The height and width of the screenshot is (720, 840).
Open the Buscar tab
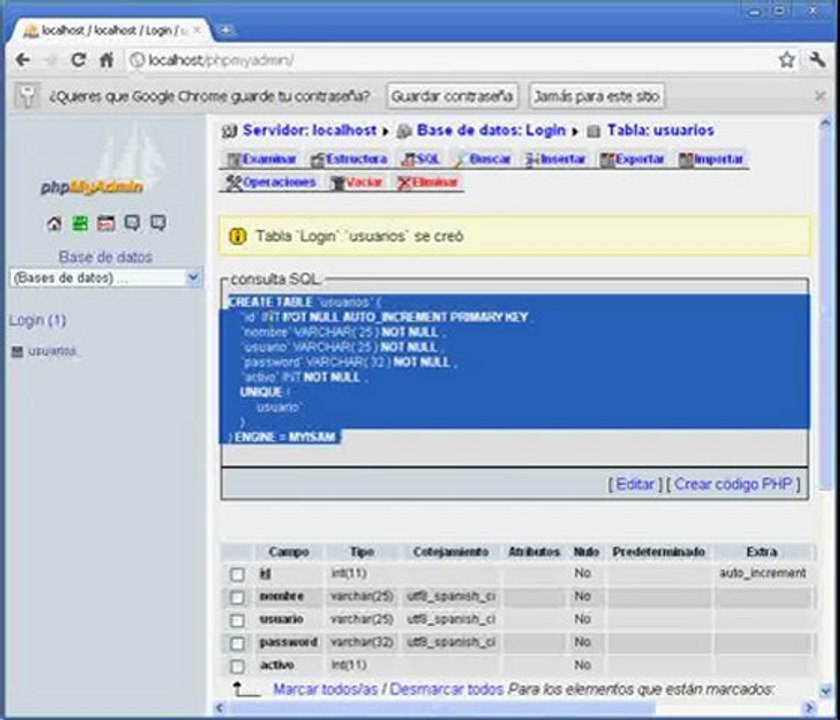pyautogui.click(x=483, y=159)
